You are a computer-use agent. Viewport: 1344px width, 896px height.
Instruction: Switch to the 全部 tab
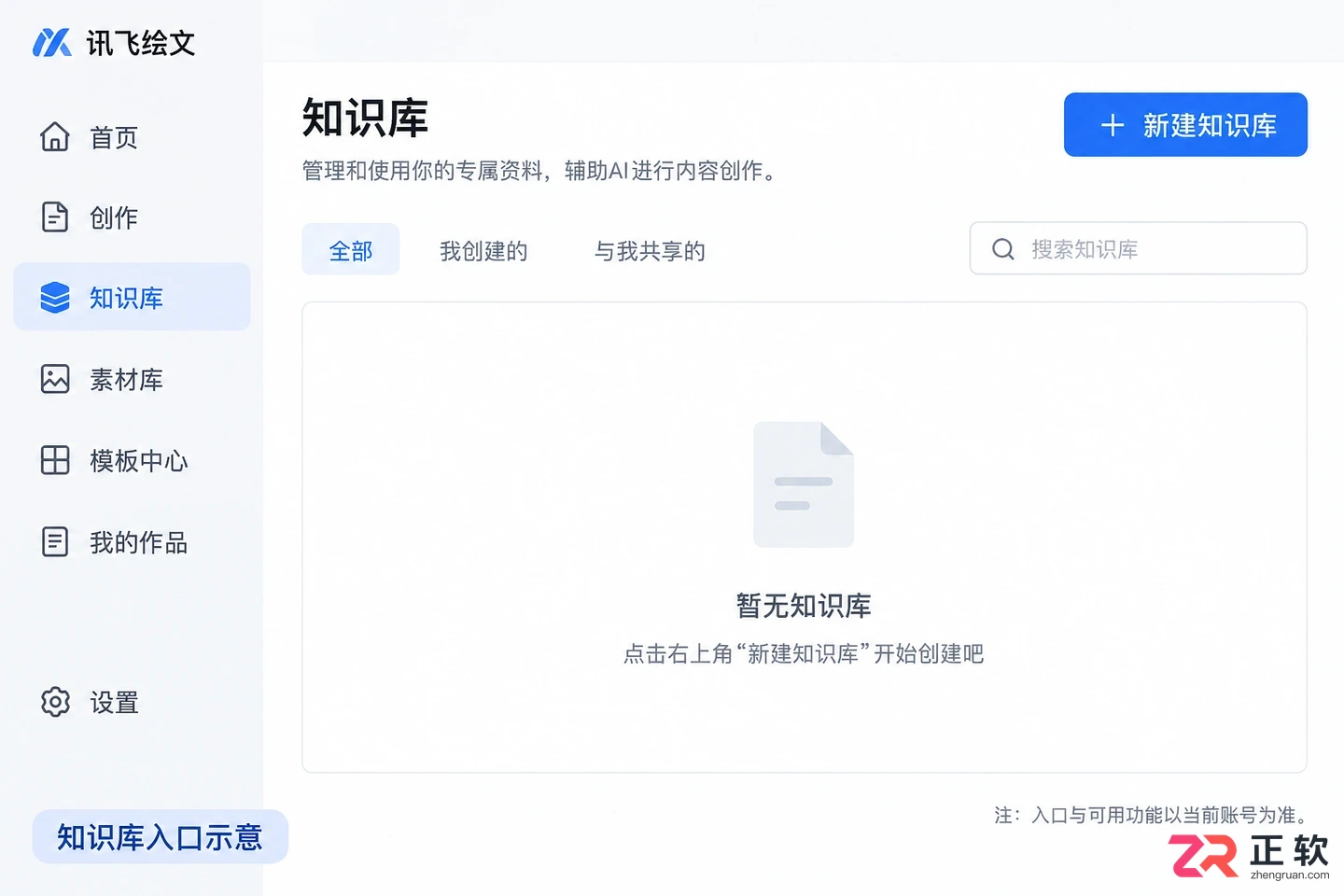click(350, 249)
